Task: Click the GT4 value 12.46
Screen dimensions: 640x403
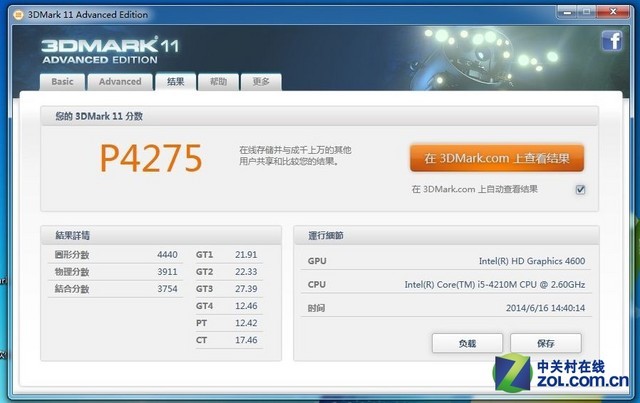Action: (x=246, y=306)
